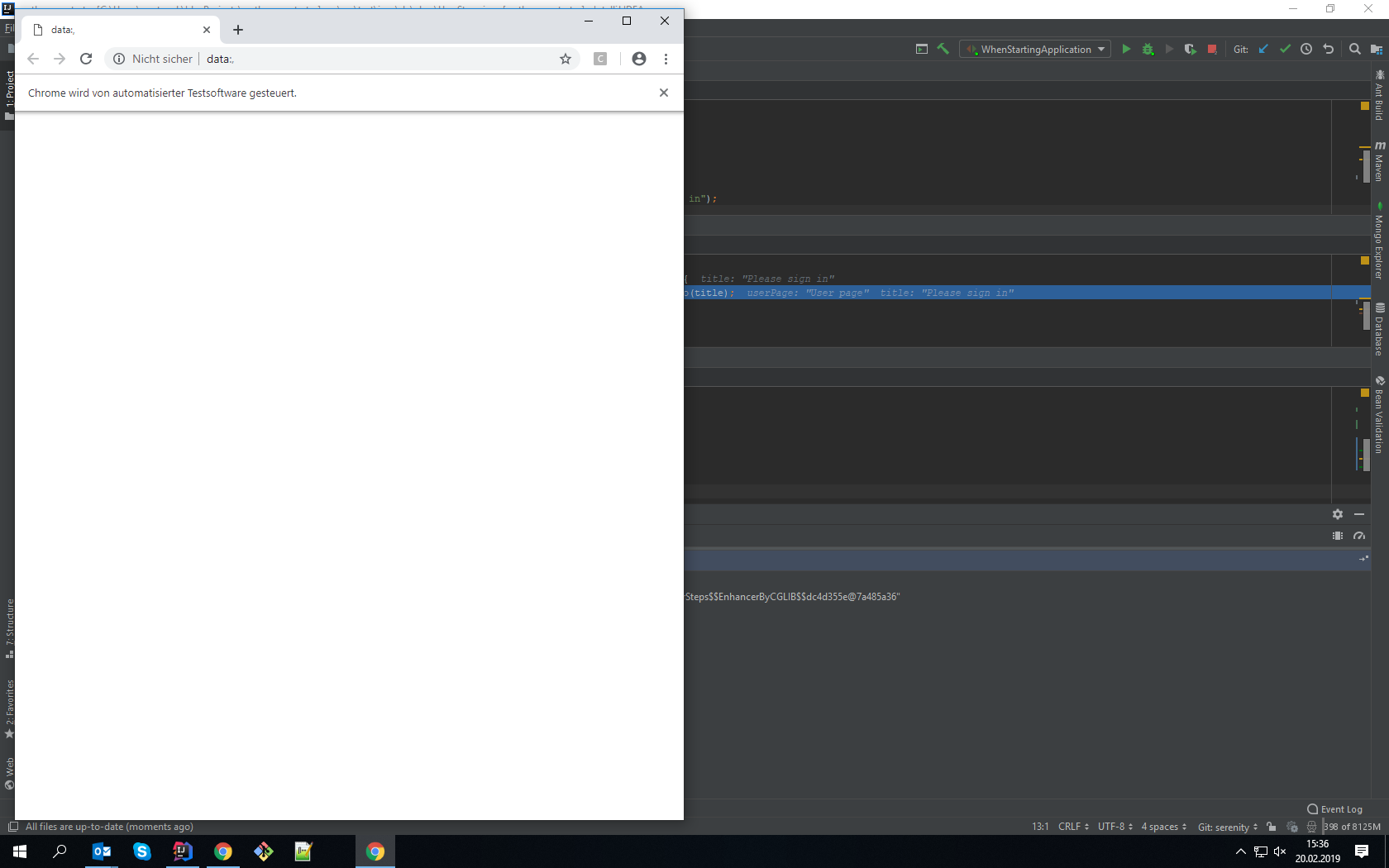1389x868 pixels.
Task: Open Windows search from the taskbar
Action: (x=60, y=851)
